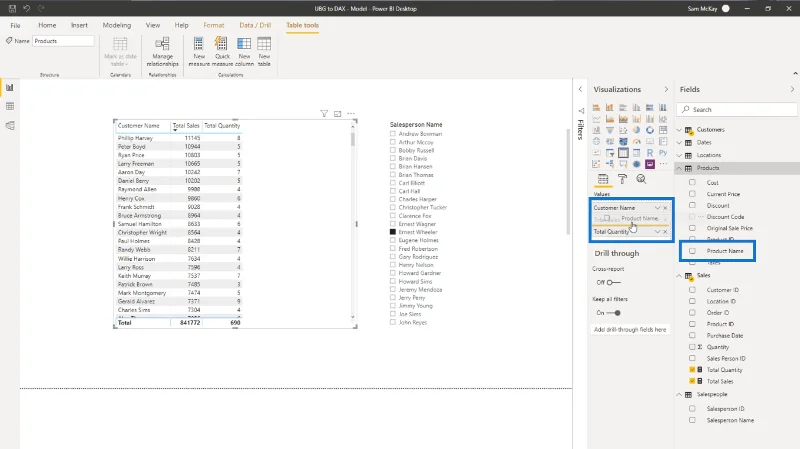Select the R script visual
The height and width of the screenshot is (449, 800).
click(649, 153)
